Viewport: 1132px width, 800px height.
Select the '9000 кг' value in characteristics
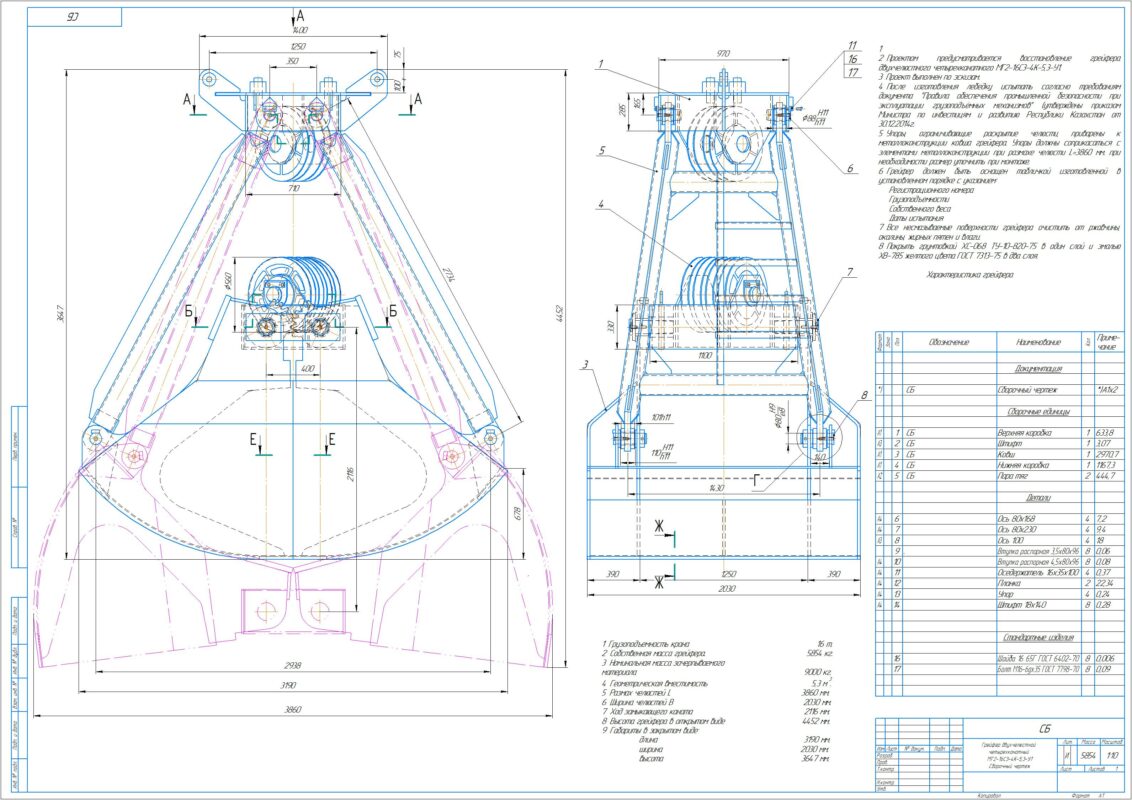point(819,673)
